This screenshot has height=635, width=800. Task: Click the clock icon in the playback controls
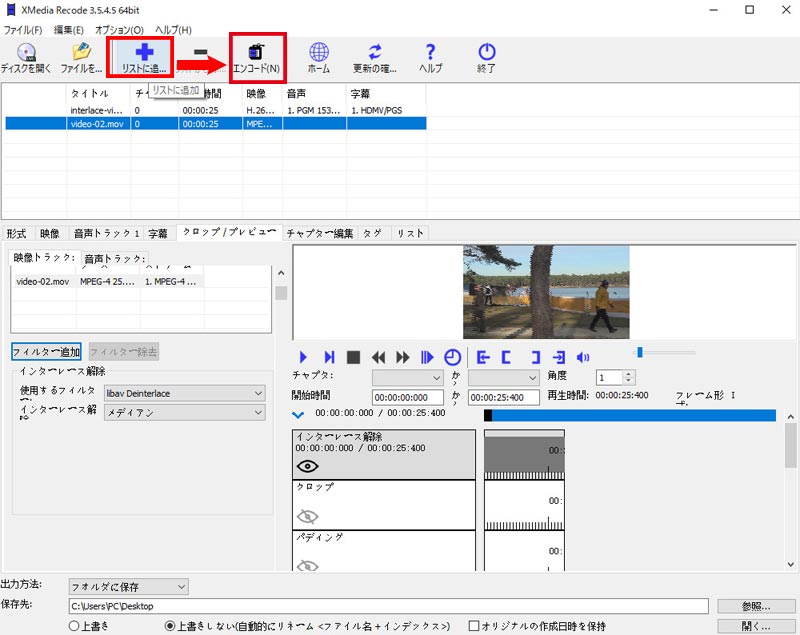(452, 357)
